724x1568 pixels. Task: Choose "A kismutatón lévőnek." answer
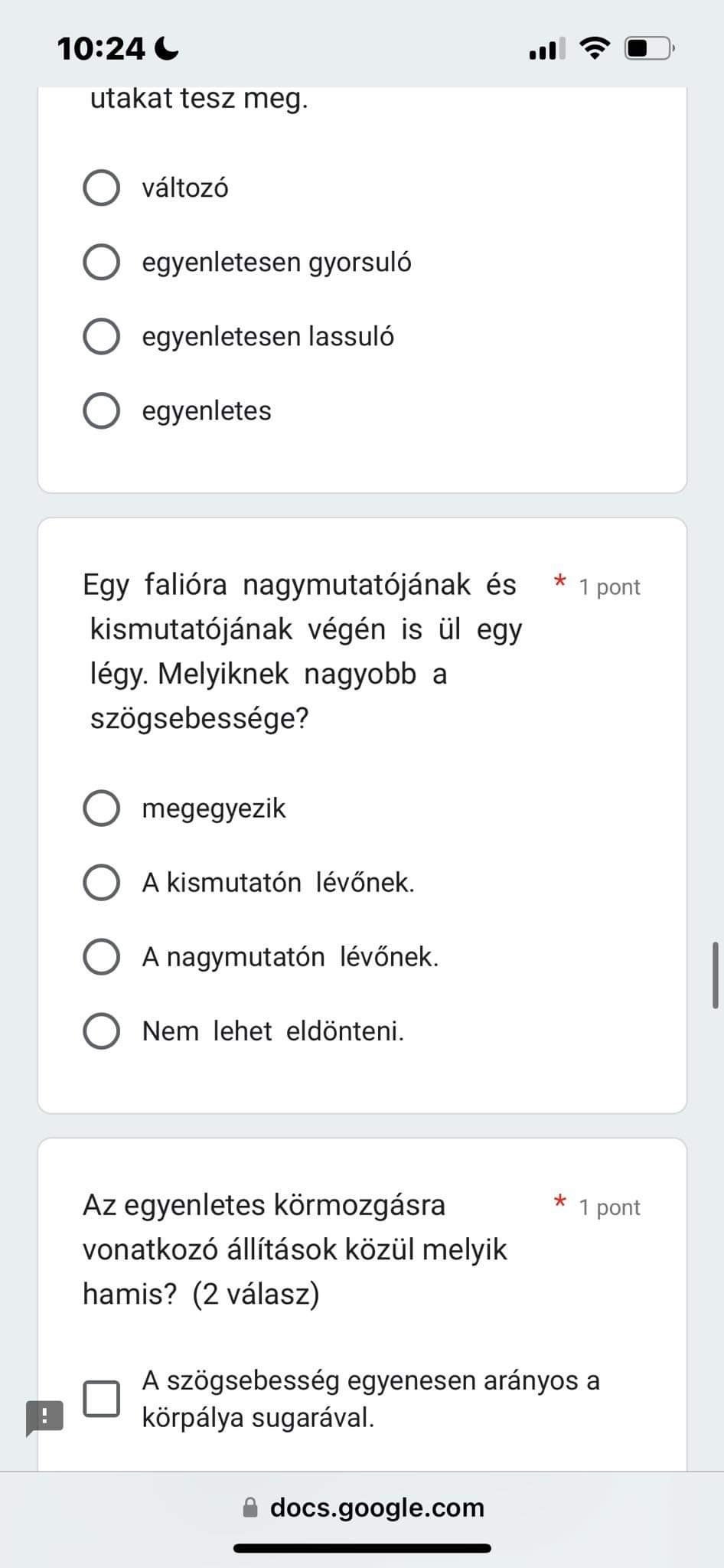101,883
